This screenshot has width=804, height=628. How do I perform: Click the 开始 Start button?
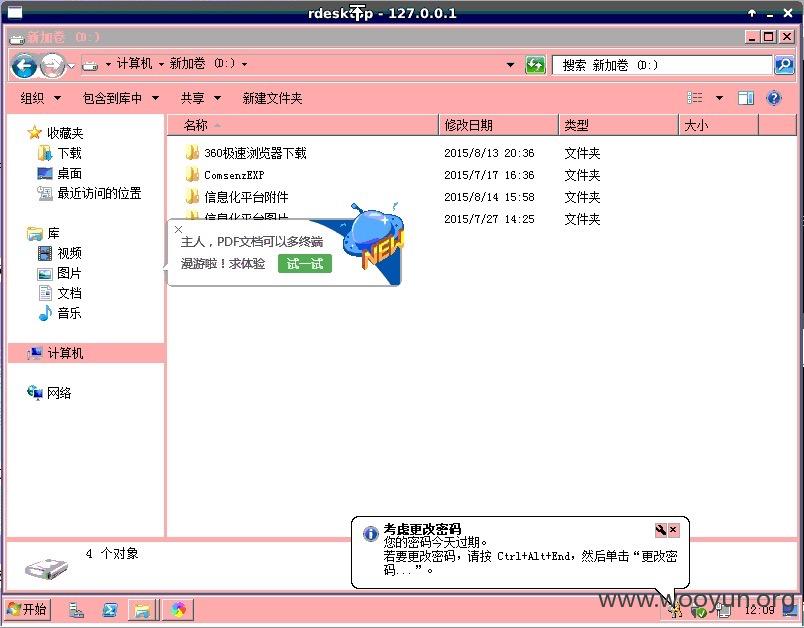27,609
